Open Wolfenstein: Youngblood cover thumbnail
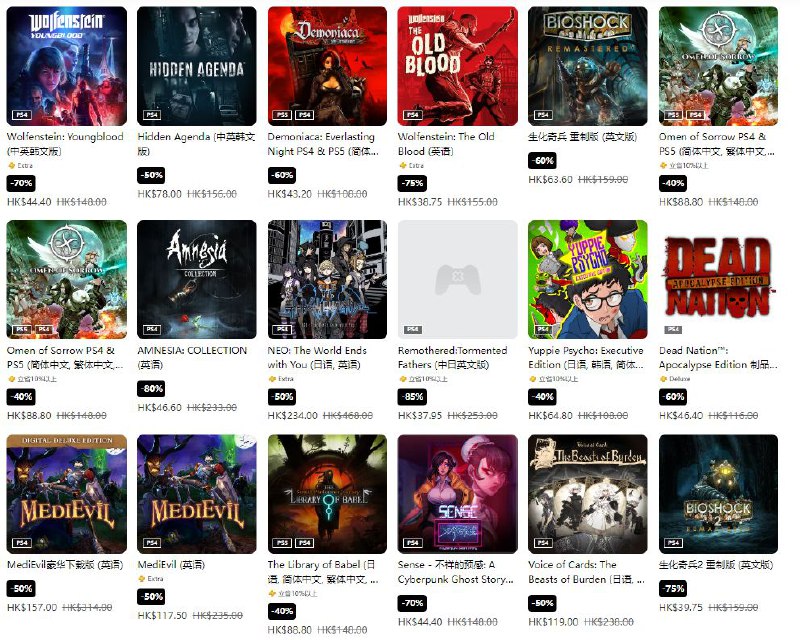This screenshot has width=800, height=640. 66,66
